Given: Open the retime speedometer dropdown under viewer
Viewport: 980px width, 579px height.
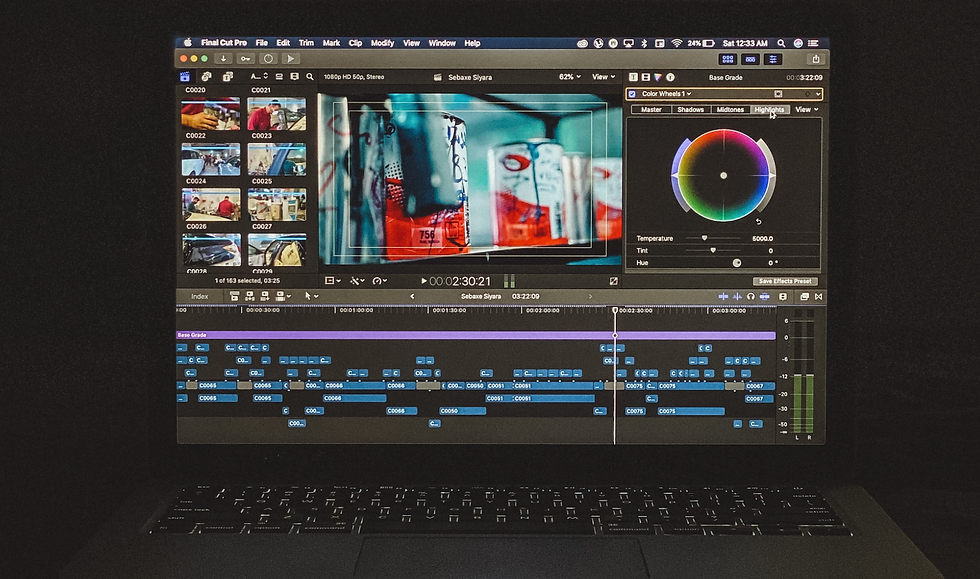Looking at the screenshot, I should 379,281.
